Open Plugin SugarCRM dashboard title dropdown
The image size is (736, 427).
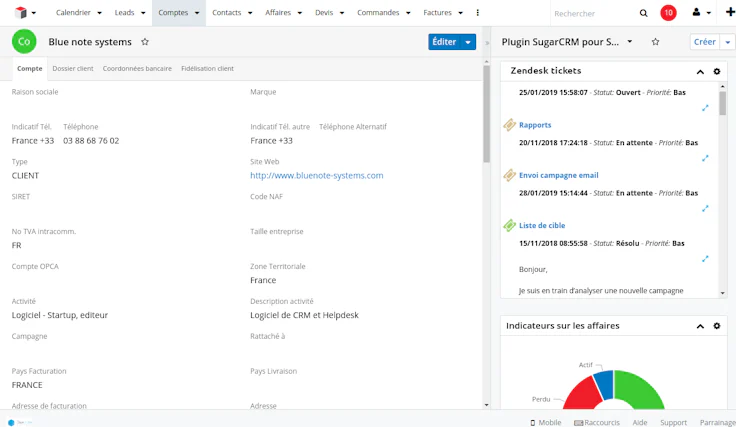click(x=629, y=41)
